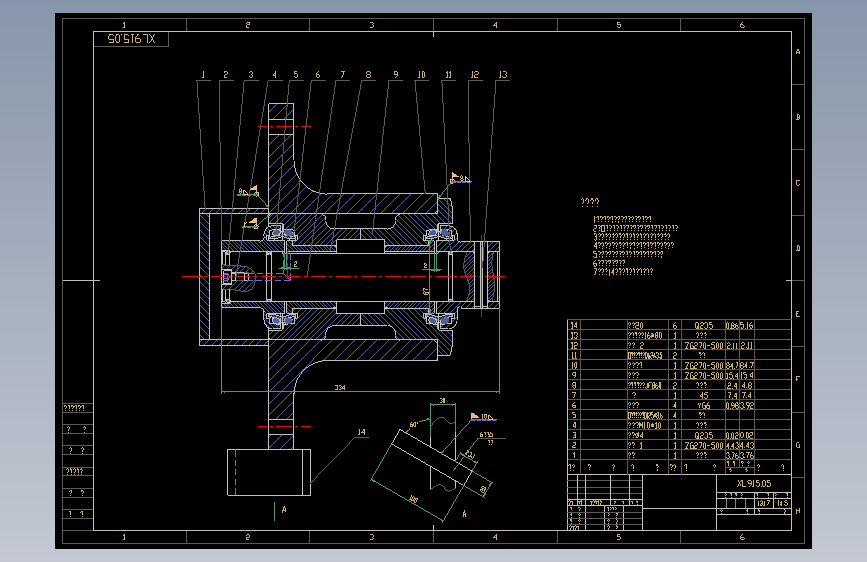Screen dimensions: 867x562
Task: Select the XL915.05 title block drawing number
Action: 754,483
